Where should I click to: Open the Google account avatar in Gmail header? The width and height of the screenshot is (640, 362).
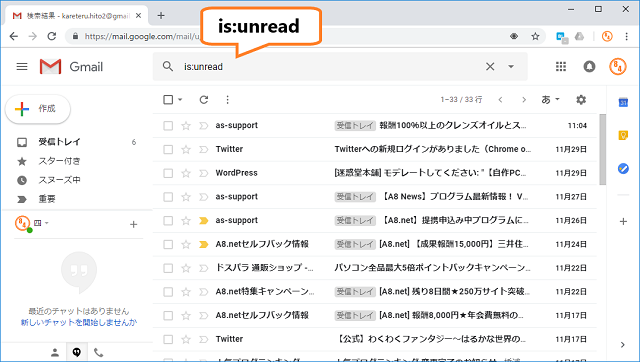point(618,67)
